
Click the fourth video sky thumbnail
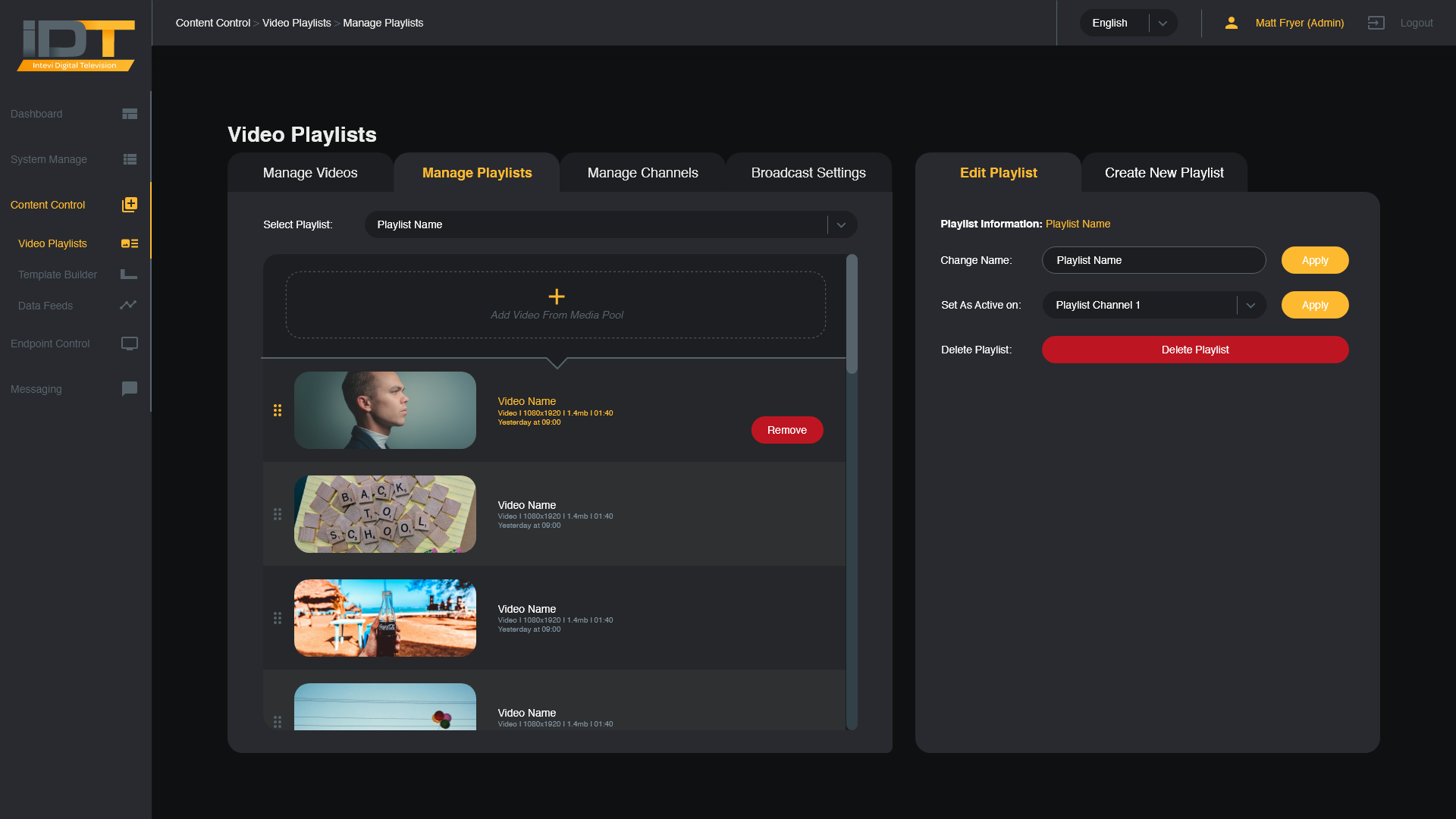click(x=385, y=707)
